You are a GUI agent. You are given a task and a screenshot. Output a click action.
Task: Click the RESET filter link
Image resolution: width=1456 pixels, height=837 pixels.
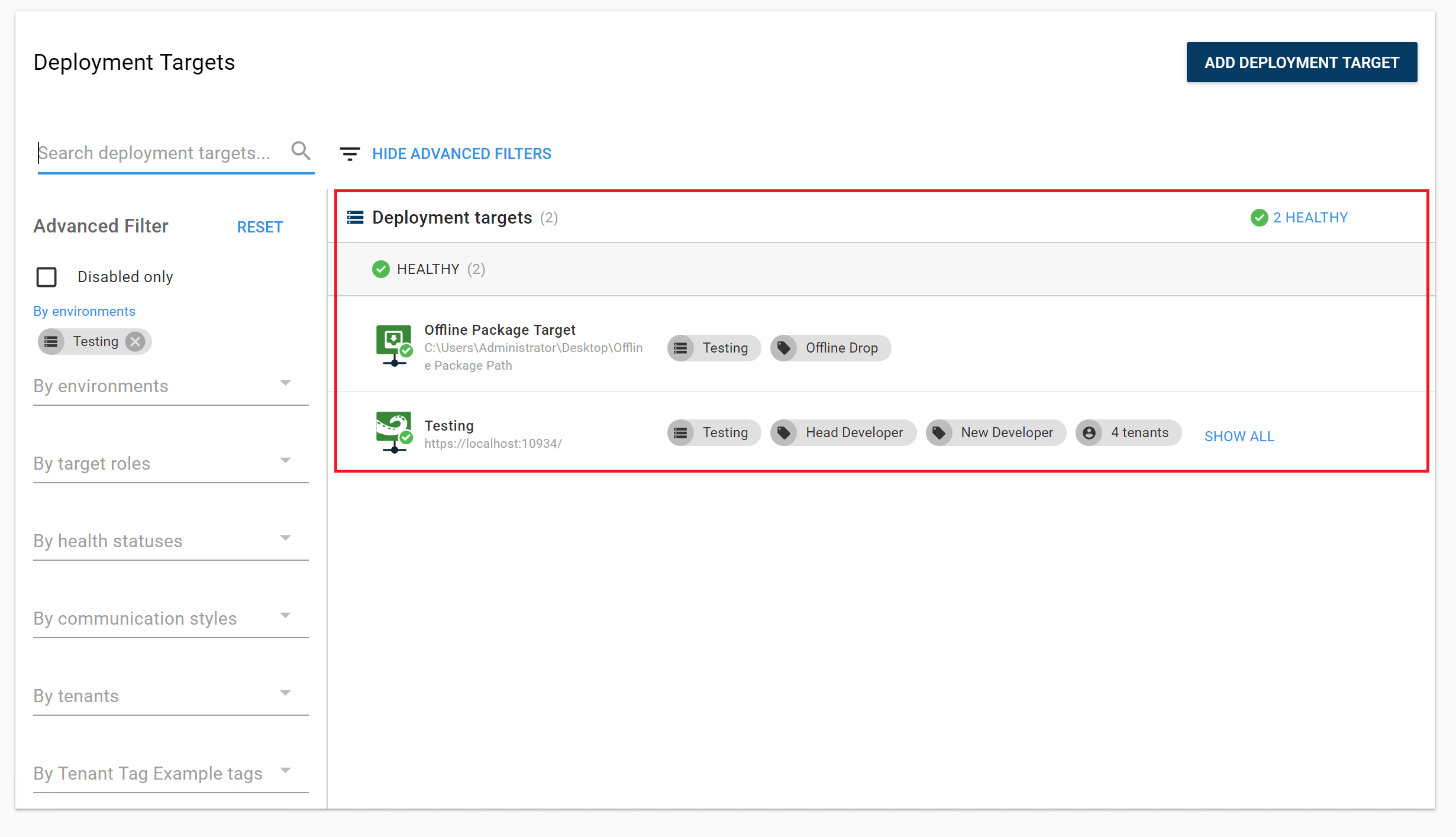click(x=260, y=227)
